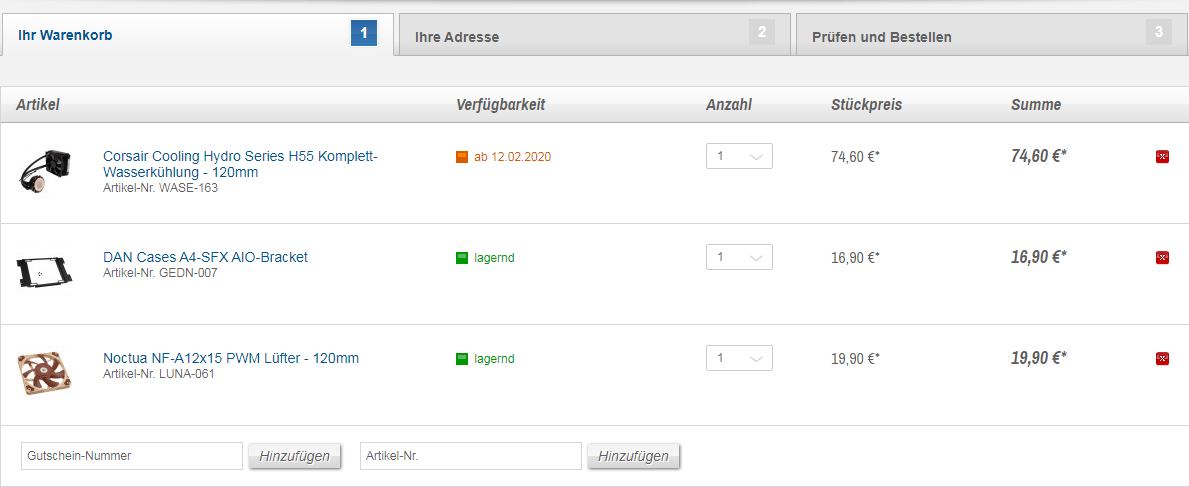Focus the Artikel-Nr. input field

tap(471, 456)
